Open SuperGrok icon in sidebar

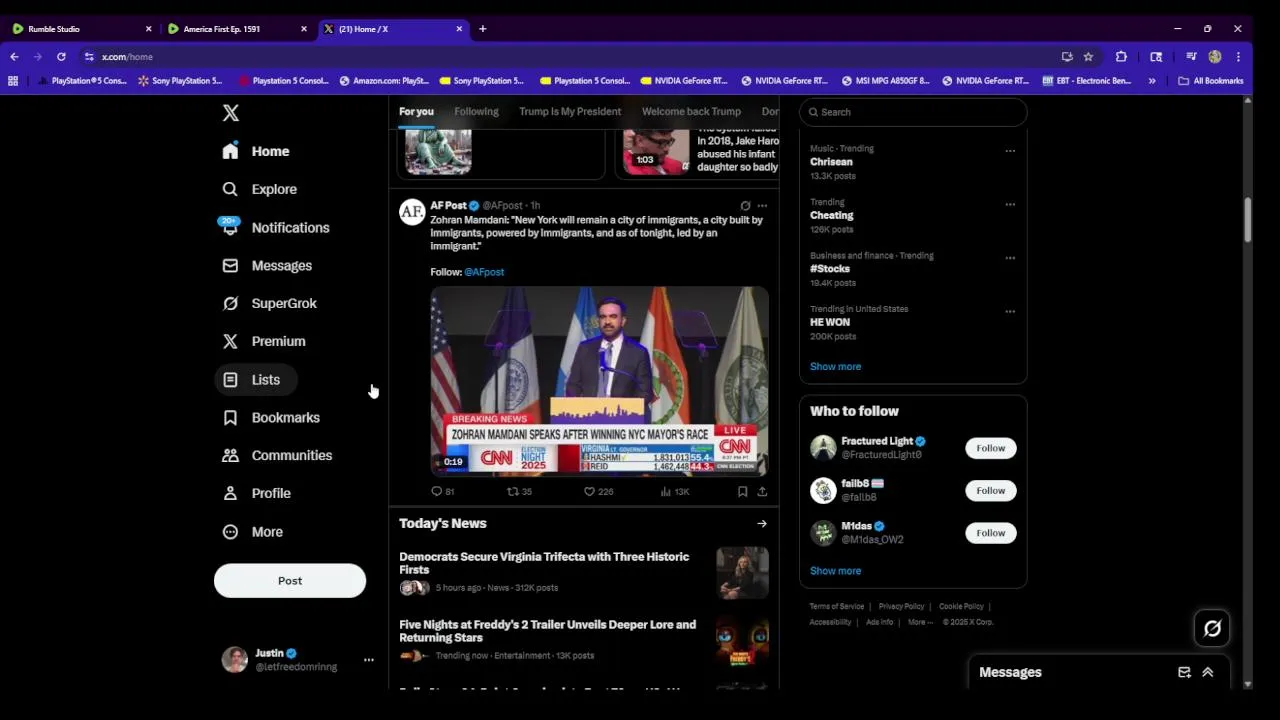coord(230,303)
